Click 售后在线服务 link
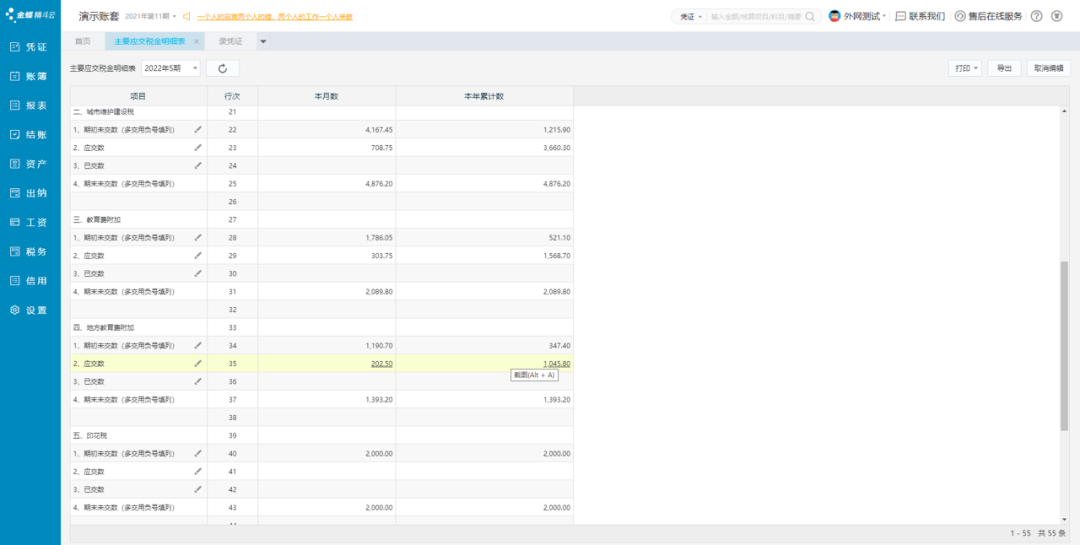 coord(988,16)
